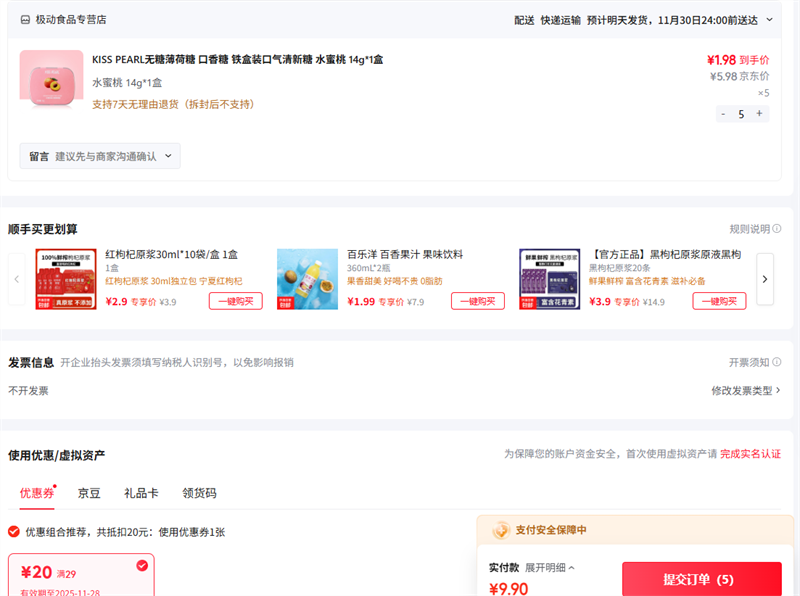Click the 开票须知 info icon
This screenshot has width=800, height=596.
777,362
